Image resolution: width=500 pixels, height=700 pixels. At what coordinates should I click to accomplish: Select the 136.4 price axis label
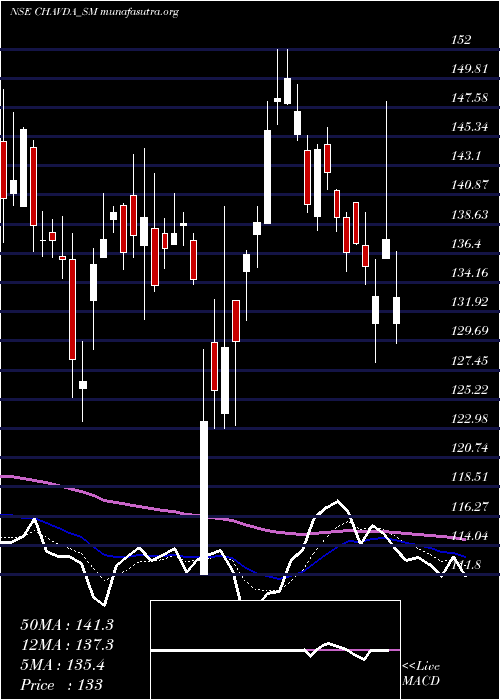point(466,244)
